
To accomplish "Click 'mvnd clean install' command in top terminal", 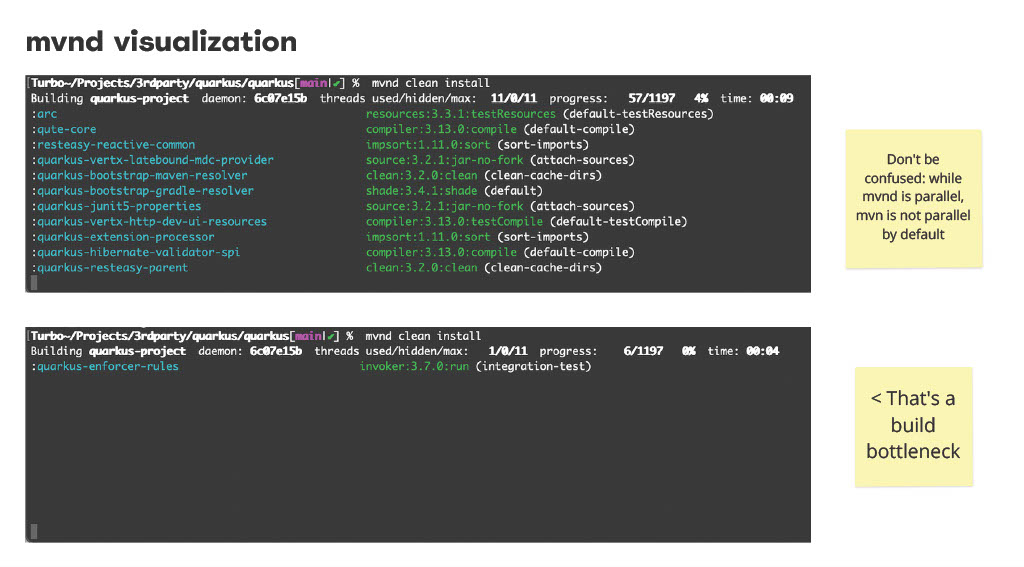I will point(430,83).
